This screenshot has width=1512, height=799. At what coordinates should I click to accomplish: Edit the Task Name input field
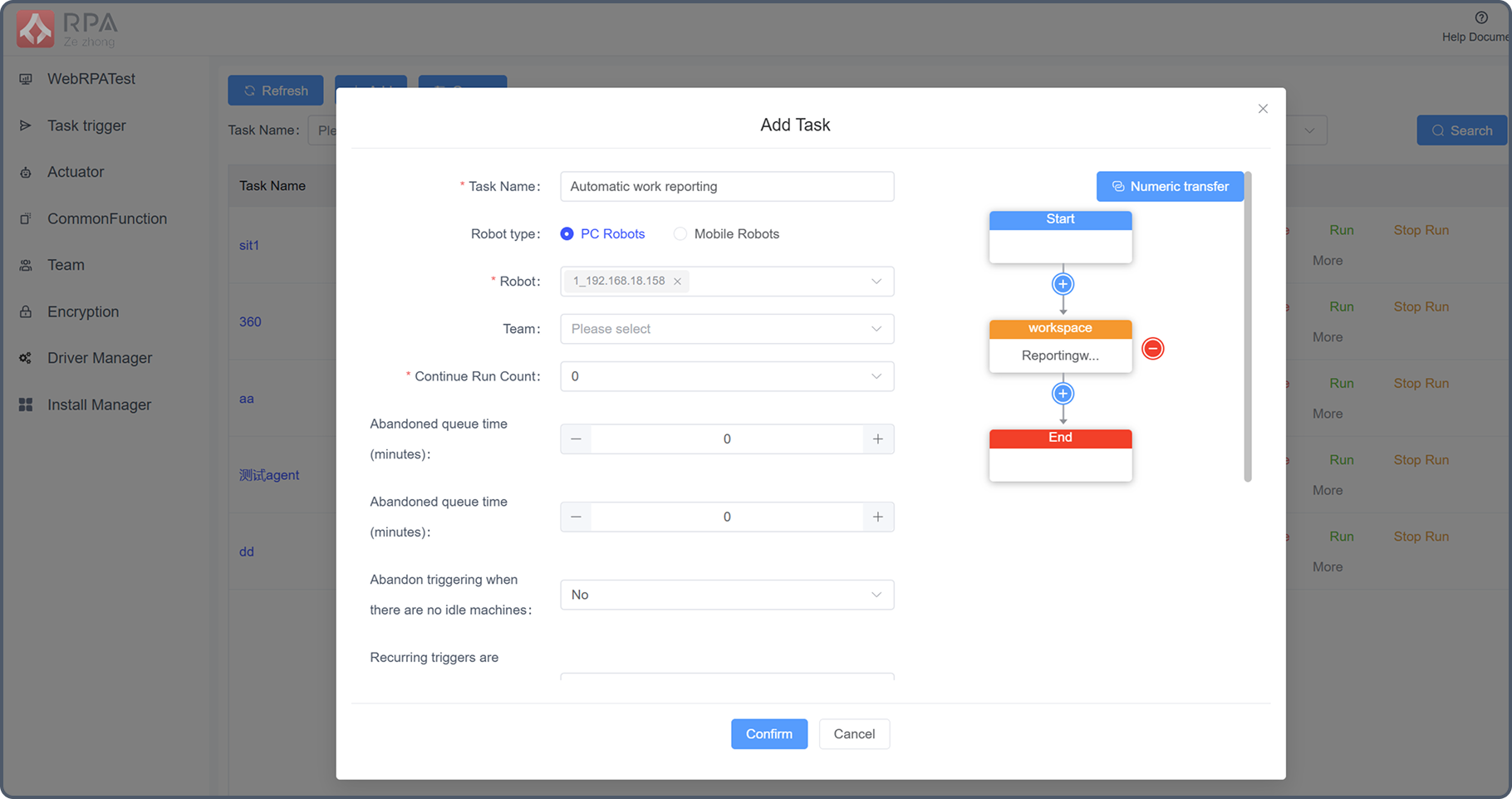[x=727, y=187]
